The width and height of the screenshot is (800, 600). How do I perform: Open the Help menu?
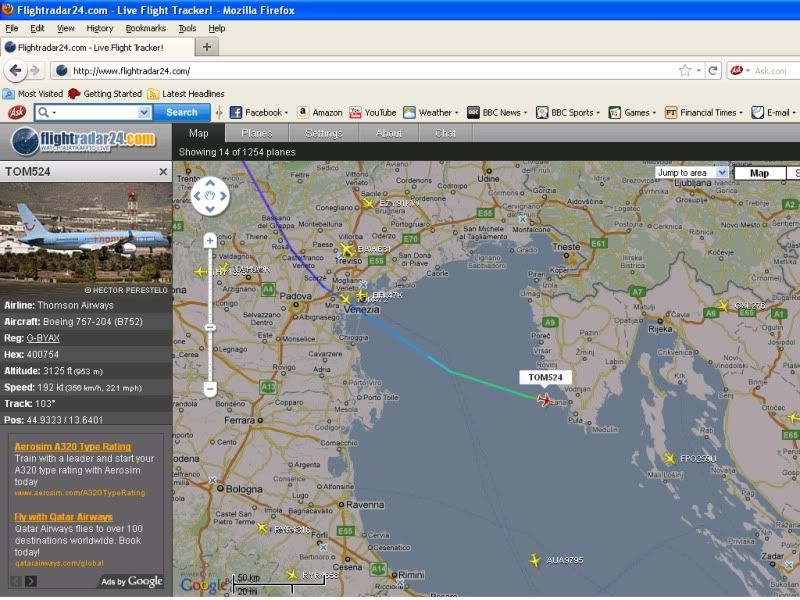click(216, 28)
